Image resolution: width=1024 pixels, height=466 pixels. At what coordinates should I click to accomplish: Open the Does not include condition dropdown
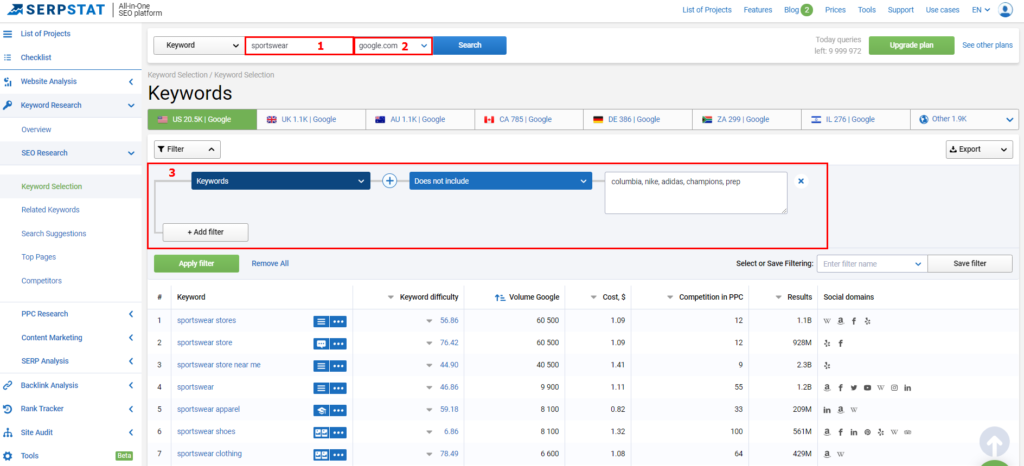501,181
